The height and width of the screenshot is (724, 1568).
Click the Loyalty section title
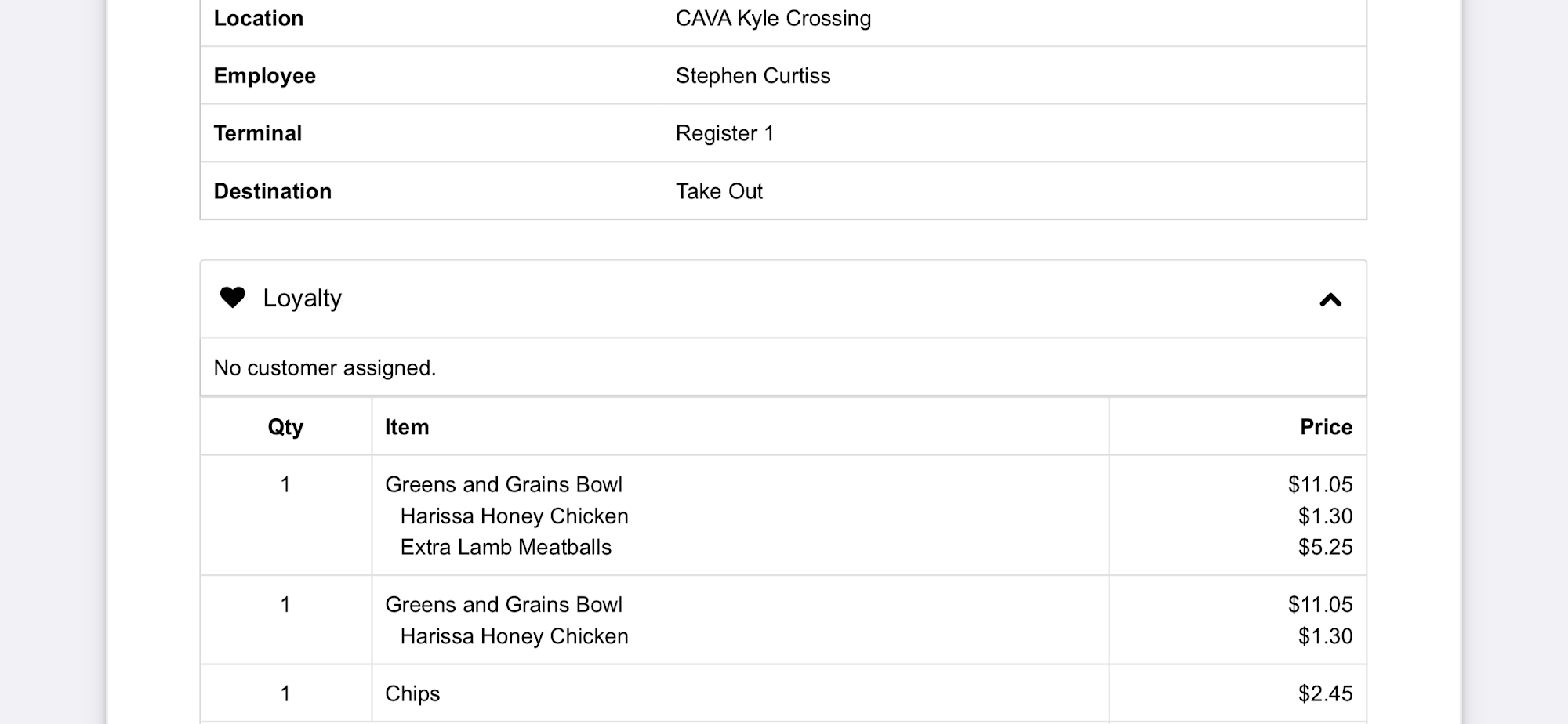(x=302, y=298)
